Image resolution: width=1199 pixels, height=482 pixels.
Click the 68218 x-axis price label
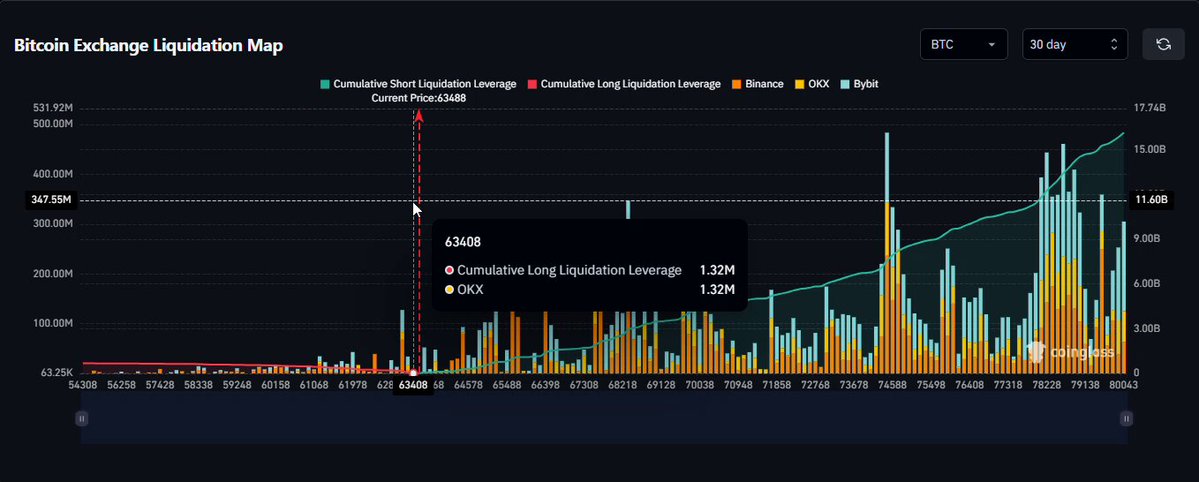pos(623,385)
